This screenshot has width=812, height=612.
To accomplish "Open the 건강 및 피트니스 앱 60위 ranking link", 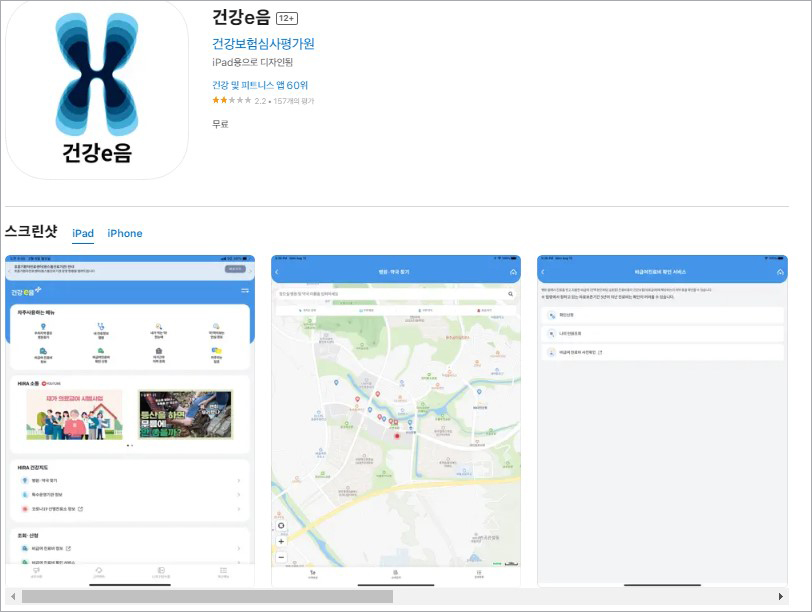I will [260, 85].
